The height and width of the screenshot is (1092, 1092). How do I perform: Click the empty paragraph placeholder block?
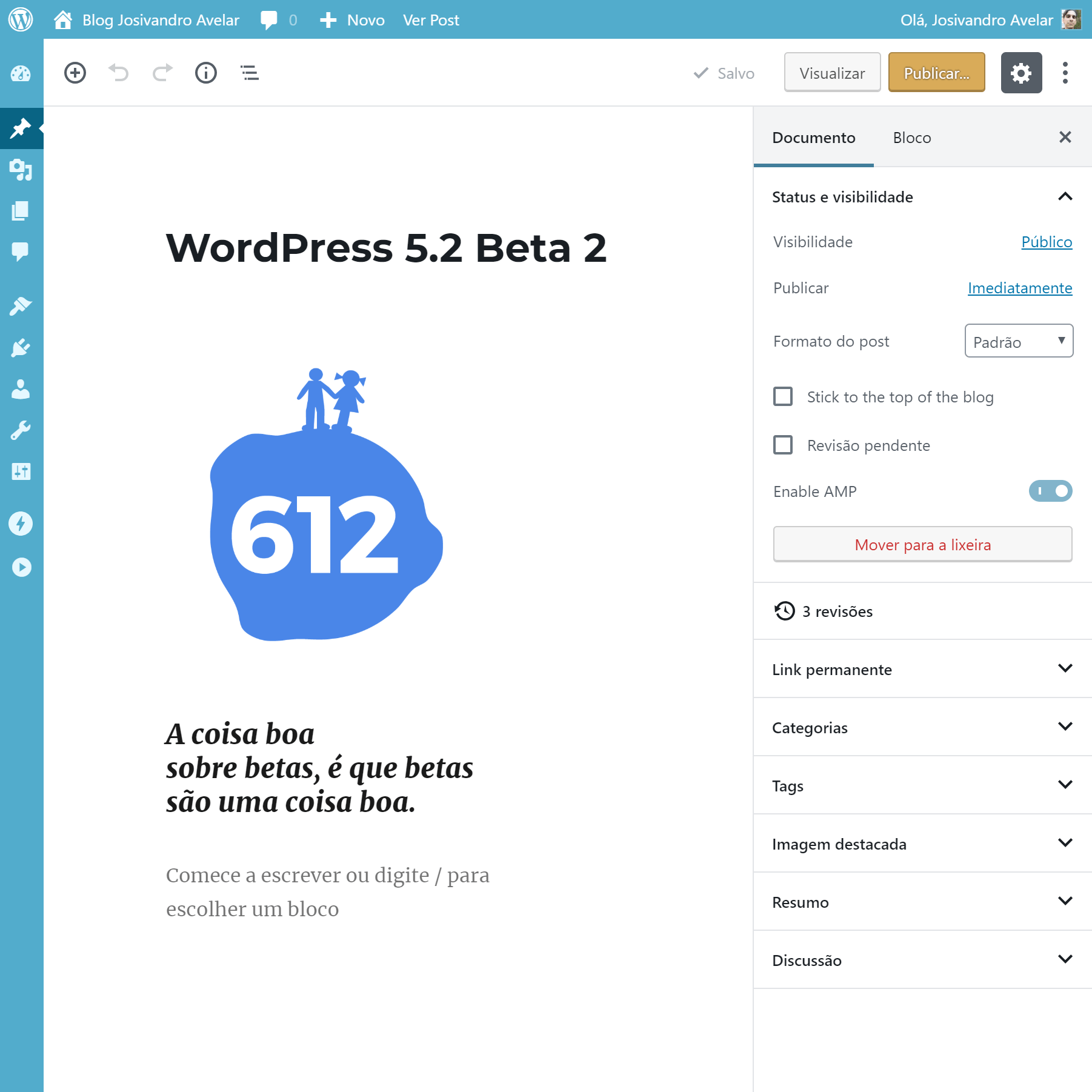pyautogui.click(x=328, y=891)
